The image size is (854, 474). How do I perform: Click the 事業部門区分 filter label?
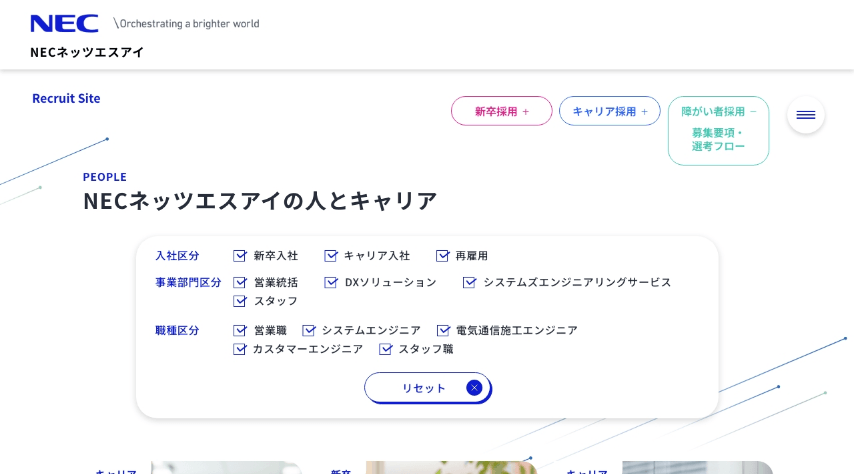188,282
